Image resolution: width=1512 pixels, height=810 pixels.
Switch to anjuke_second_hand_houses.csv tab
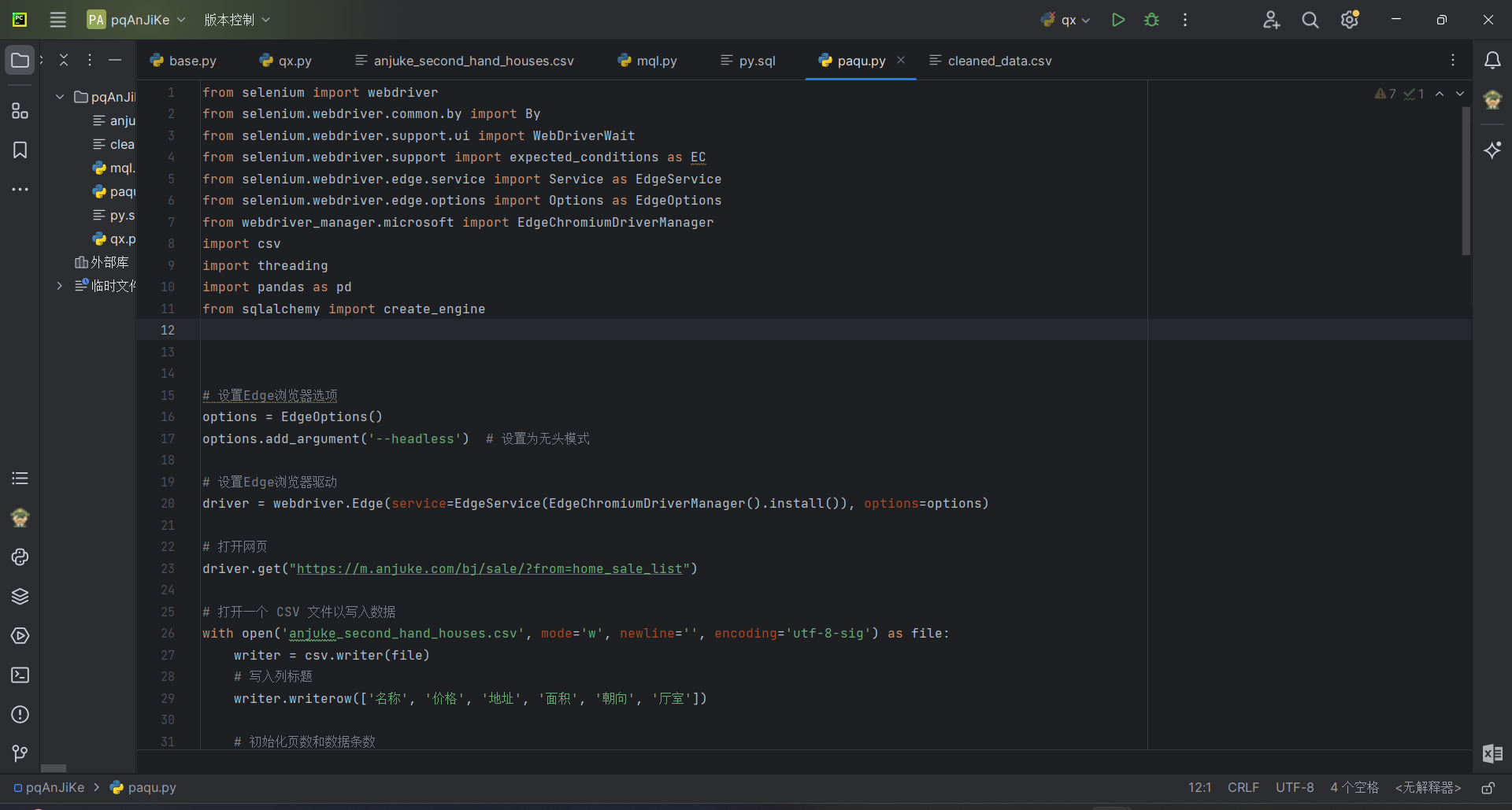465,61
